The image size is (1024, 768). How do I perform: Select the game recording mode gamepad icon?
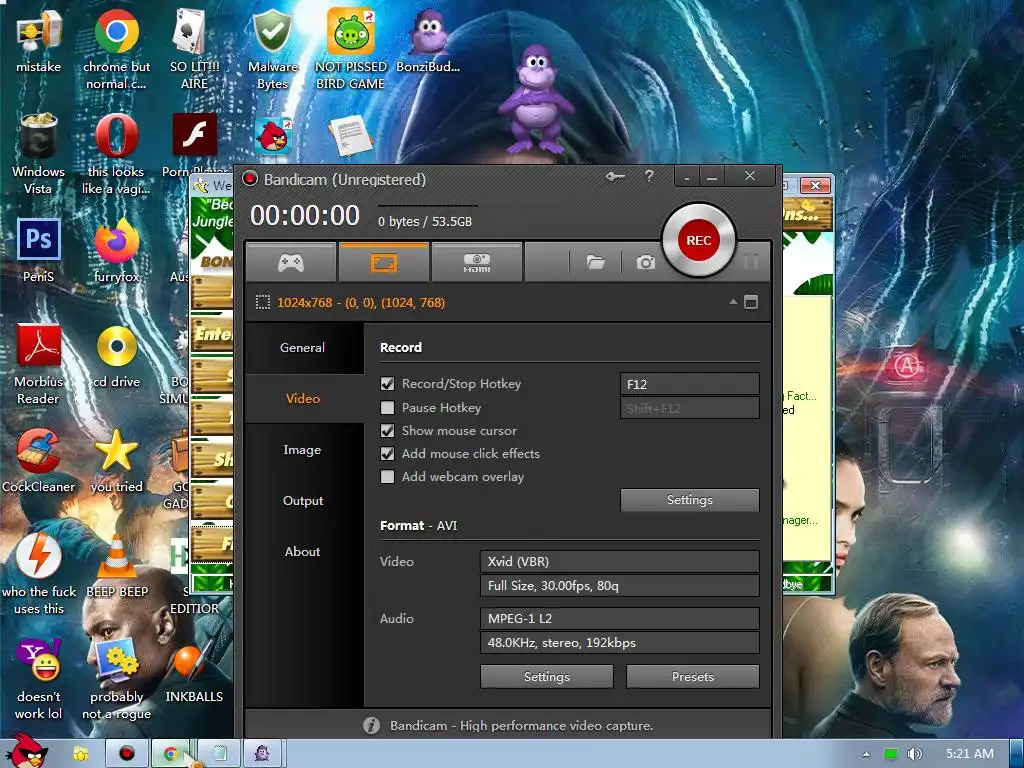coord(291,263)
